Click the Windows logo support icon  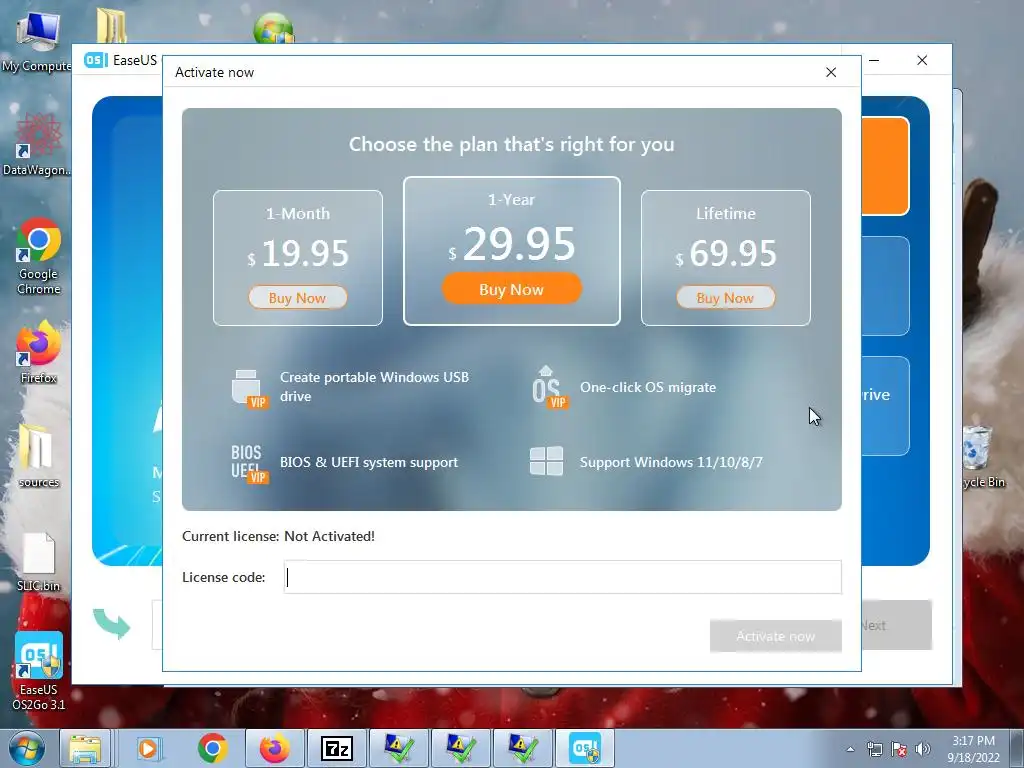[x=546, y=461]
